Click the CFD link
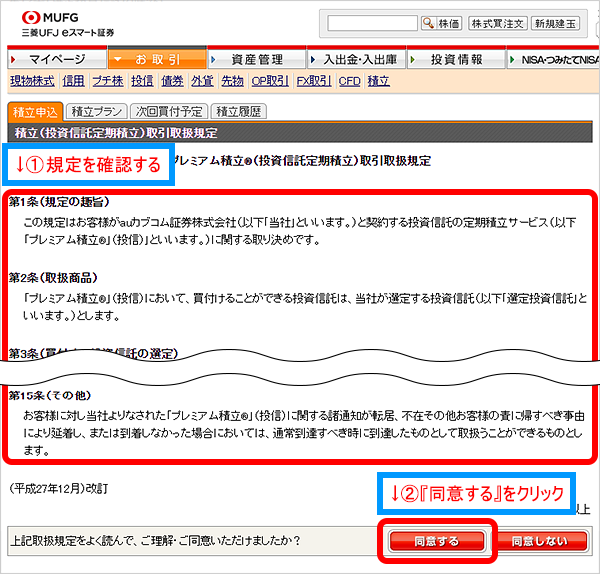This screenshot has height=574, width=600. pos(350,81)
